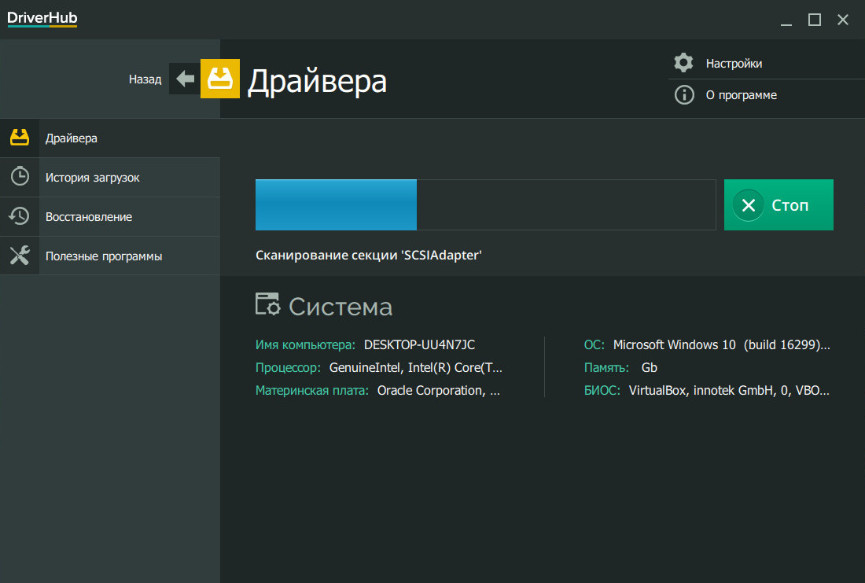Go to Полезные программы text label
Image resolution: width=865 pixels, height=583 pixels.
pyautogui.click(x=103, y=256)
